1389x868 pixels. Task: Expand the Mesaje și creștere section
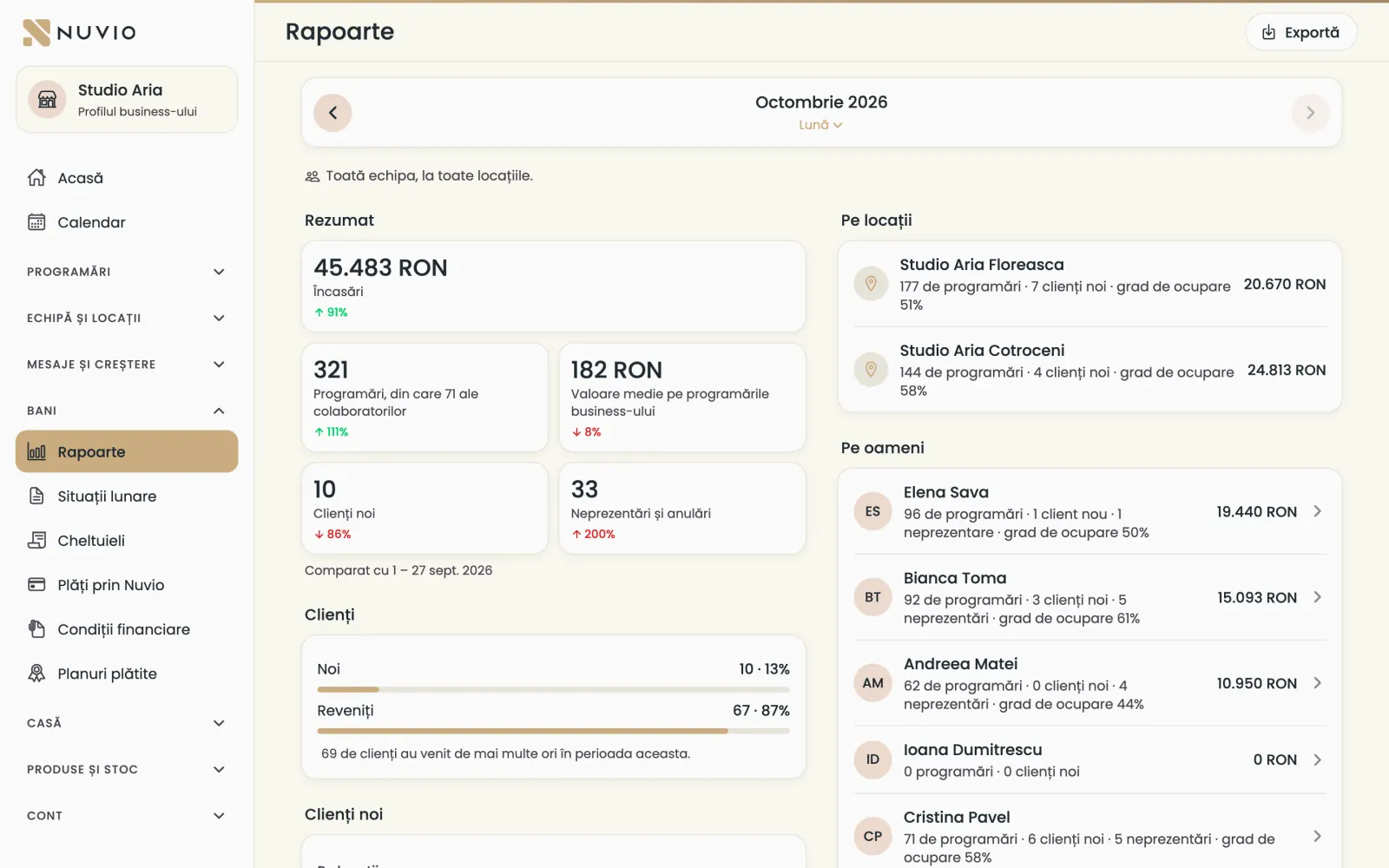[x=127, y=365]
